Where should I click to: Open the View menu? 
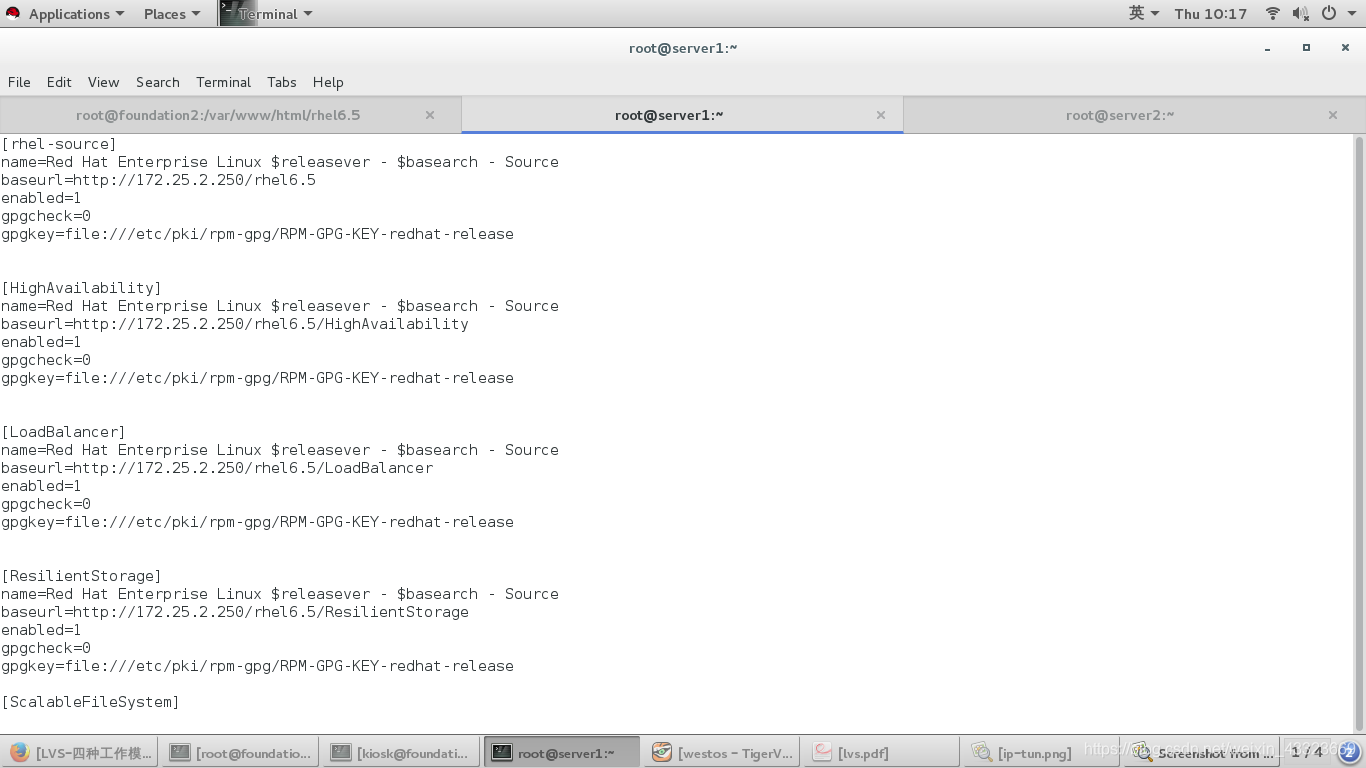click(103, 82)
